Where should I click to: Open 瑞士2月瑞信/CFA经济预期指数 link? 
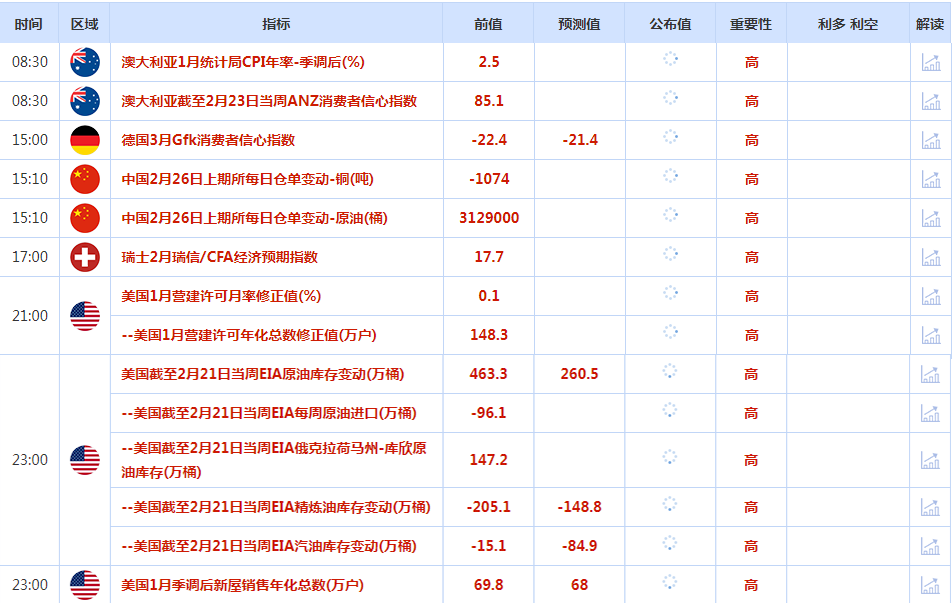[220, 257]
